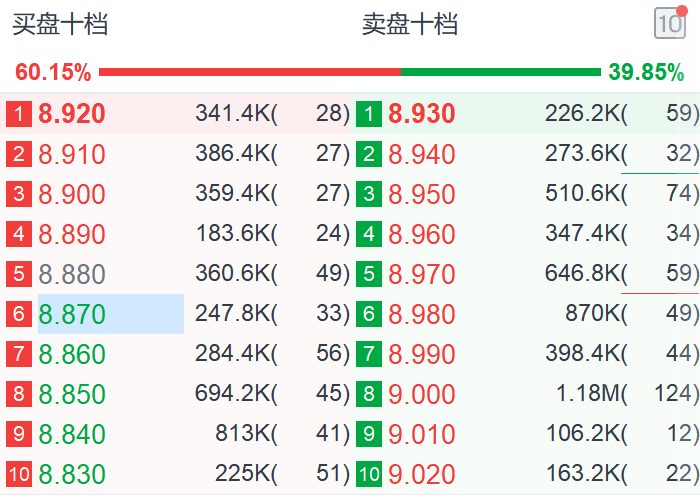Select the 买盘十档 header tab
The image size is (700, 500).
[x=60, y=25]
